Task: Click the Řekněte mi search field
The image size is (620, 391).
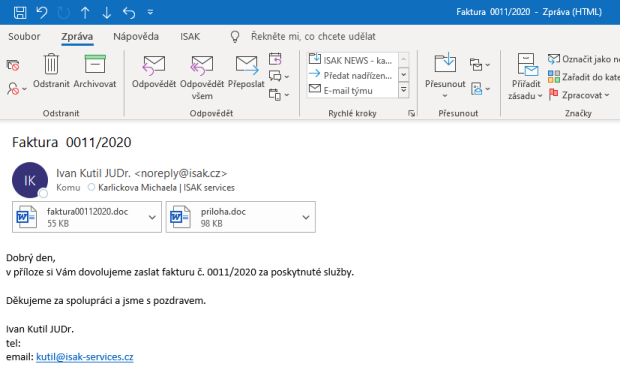Action: 313,36
